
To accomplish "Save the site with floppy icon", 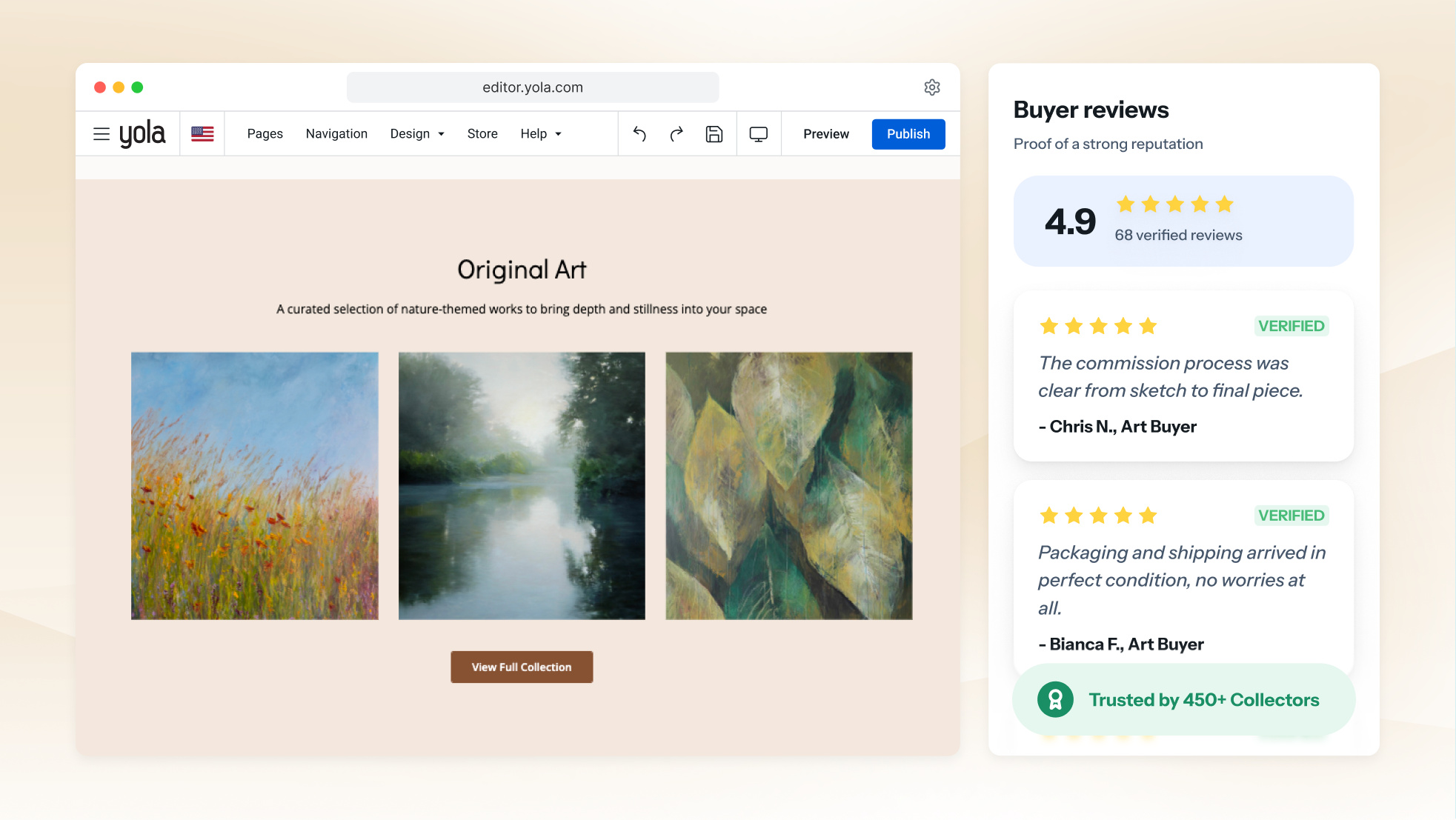I will coord(714,134).
